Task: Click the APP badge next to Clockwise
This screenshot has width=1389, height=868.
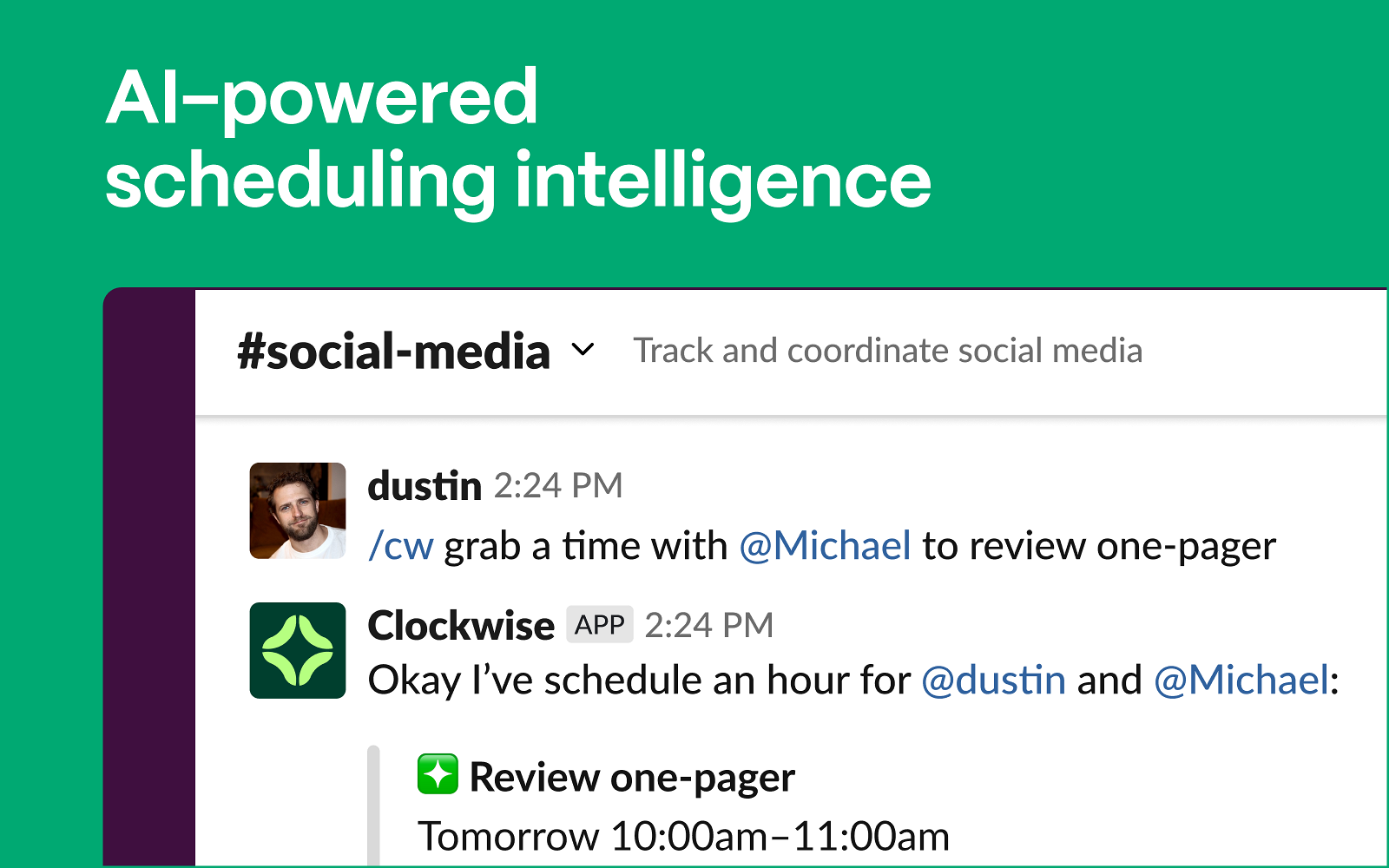Action: pyautogui.click(x=599, y=625)
